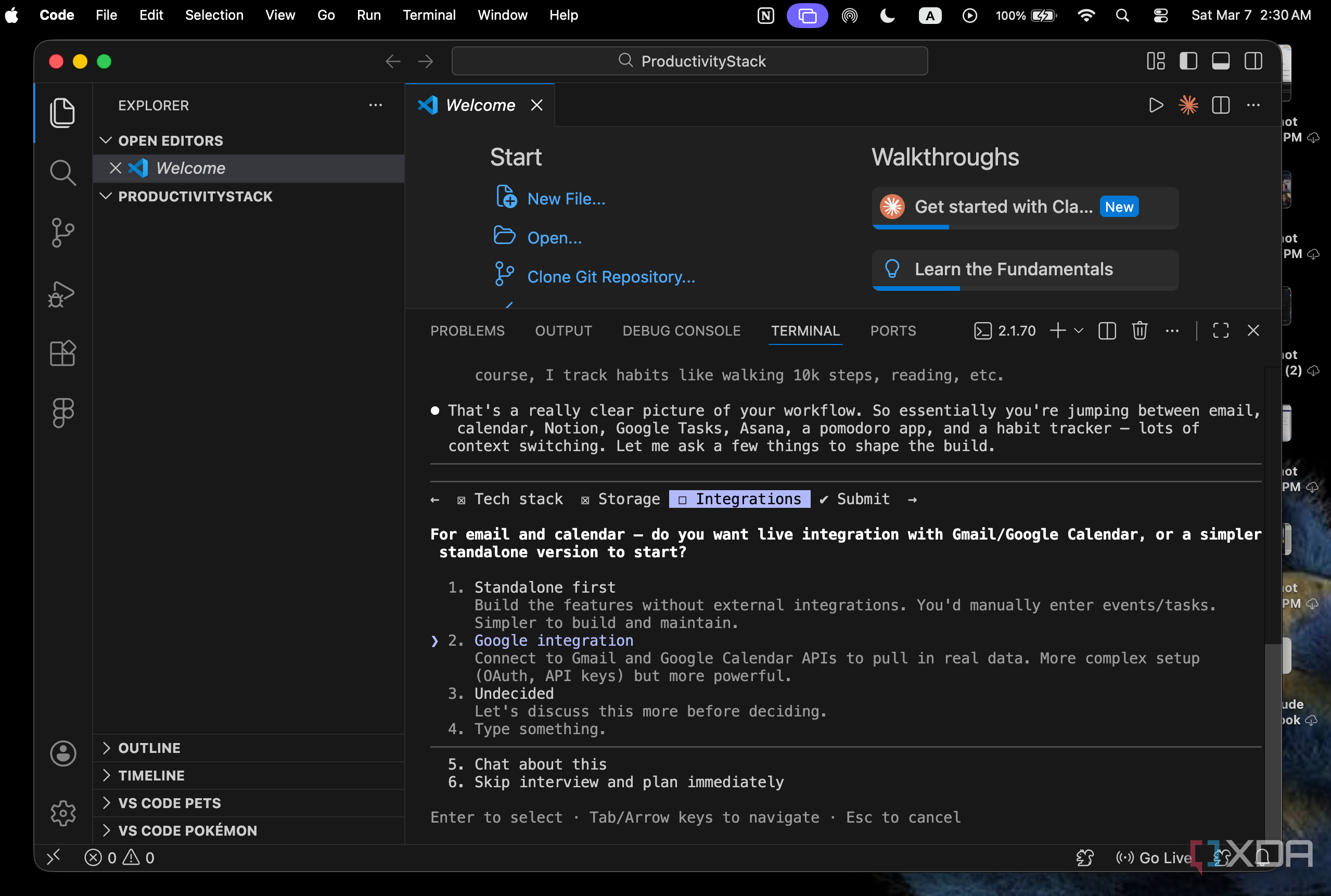Click the errors and warnings status indicator

coord(120,857)
